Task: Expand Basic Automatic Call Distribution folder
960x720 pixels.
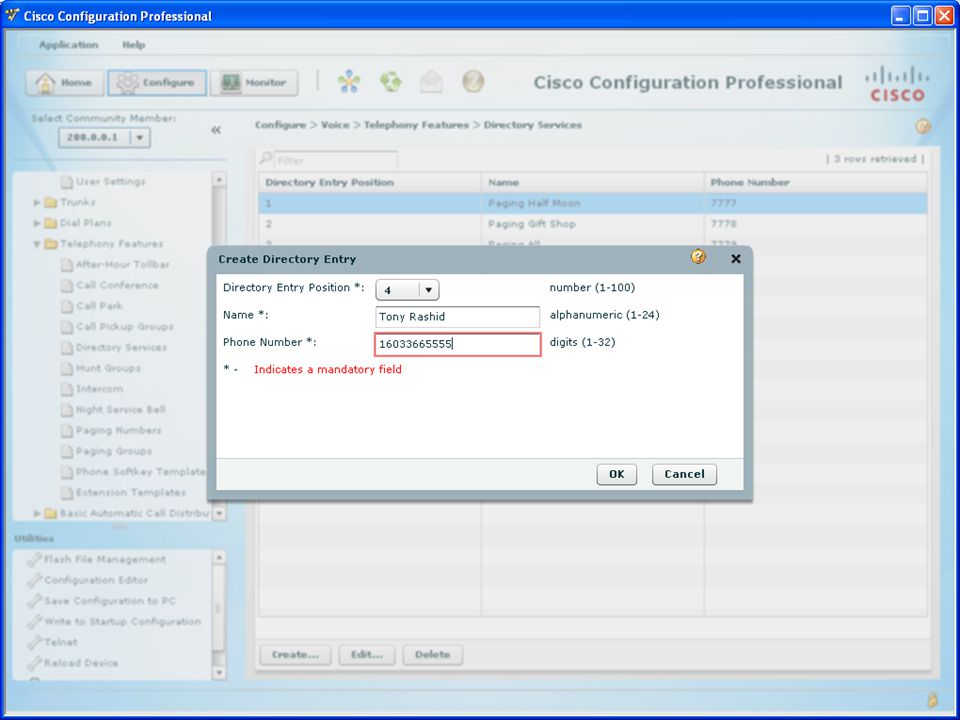Action: click(x=37, y=514)
